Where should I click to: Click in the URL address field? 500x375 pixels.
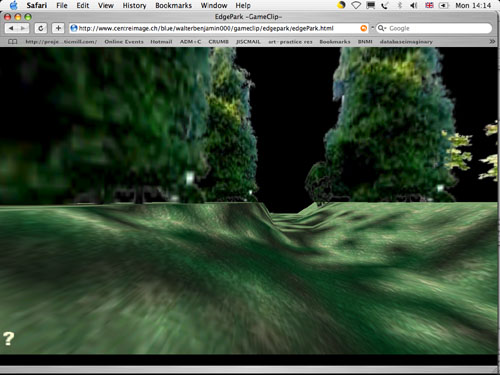click(219, 28)
